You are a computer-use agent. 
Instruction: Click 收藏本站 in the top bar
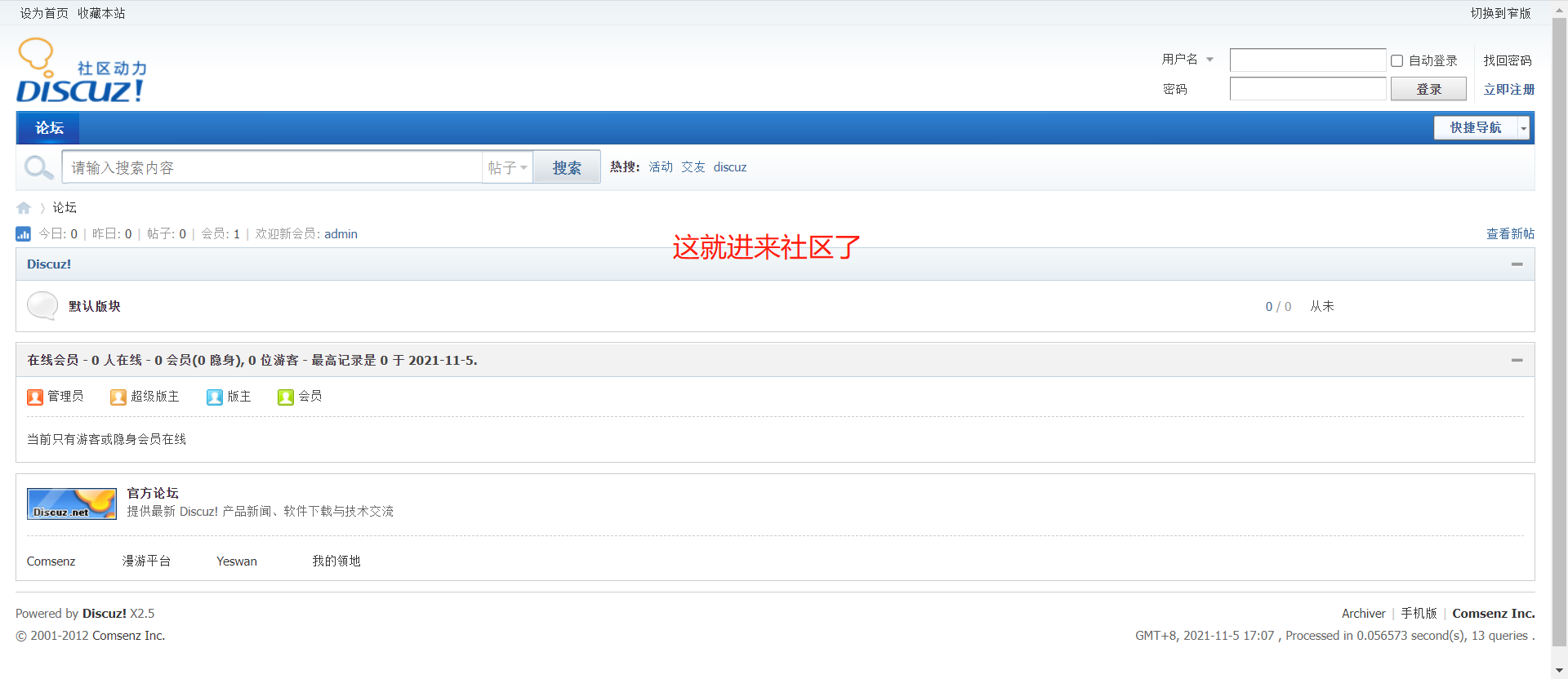coord(101,13)
